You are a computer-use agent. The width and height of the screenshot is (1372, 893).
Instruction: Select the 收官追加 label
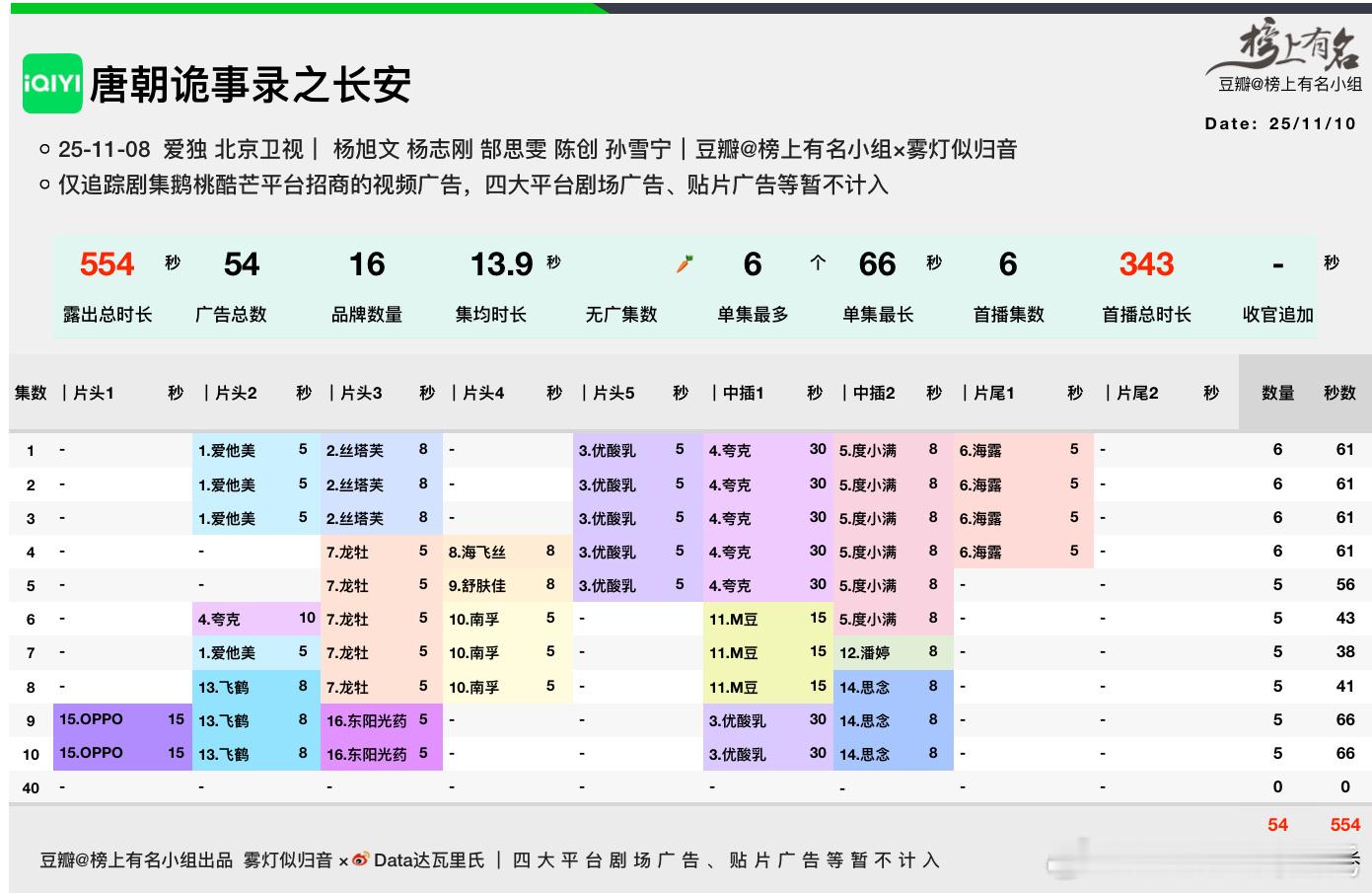tap(1278, 314)
